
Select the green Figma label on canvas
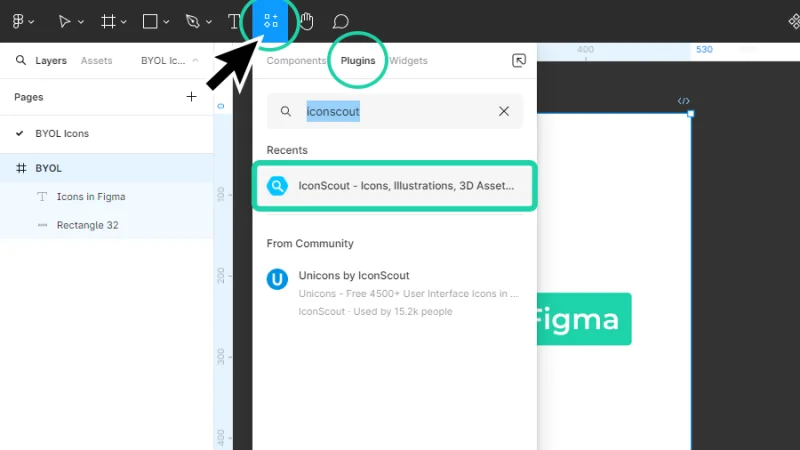(584, 319)
